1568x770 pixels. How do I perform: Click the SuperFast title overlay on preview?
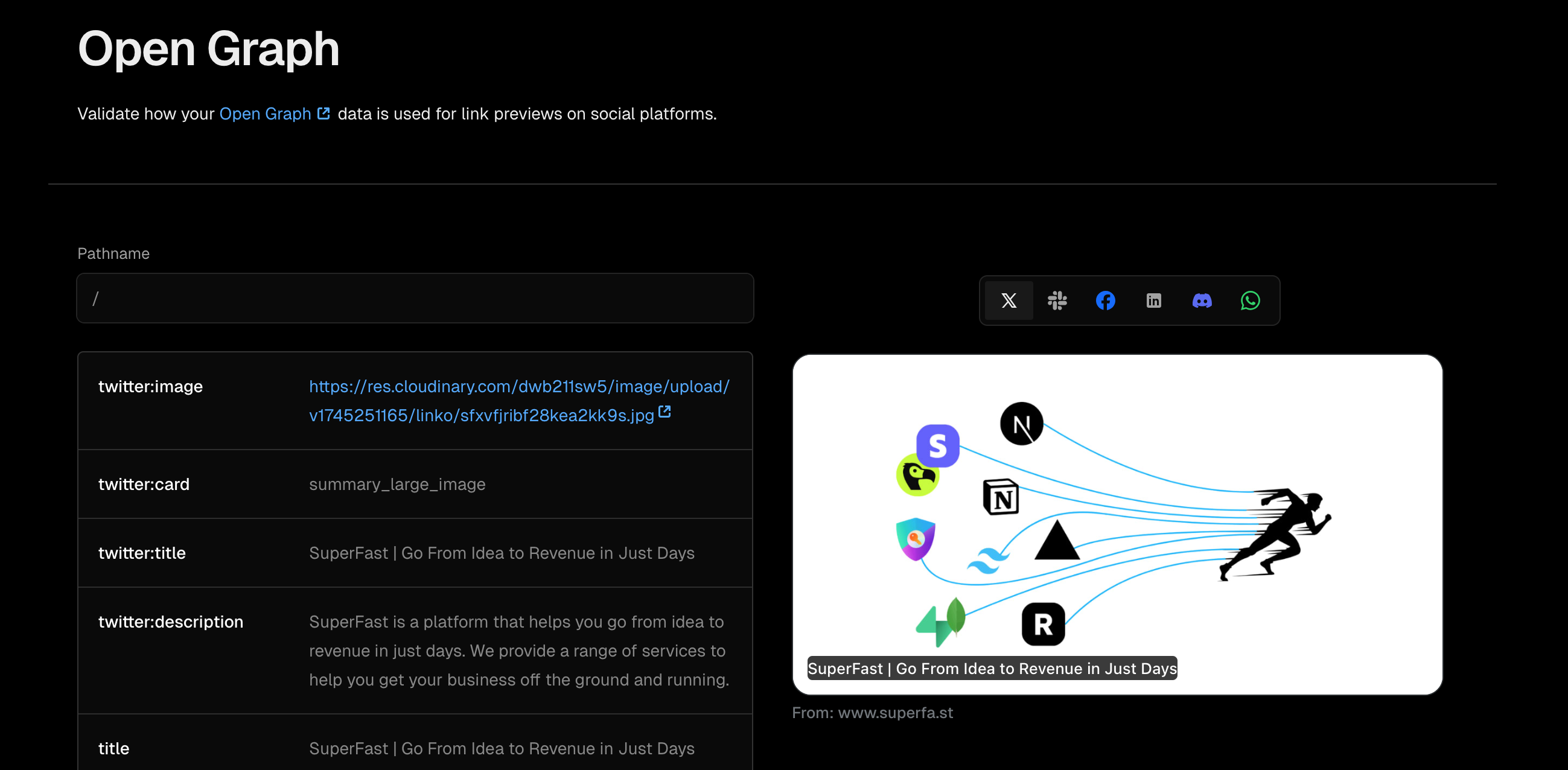(x=992, y=669)
